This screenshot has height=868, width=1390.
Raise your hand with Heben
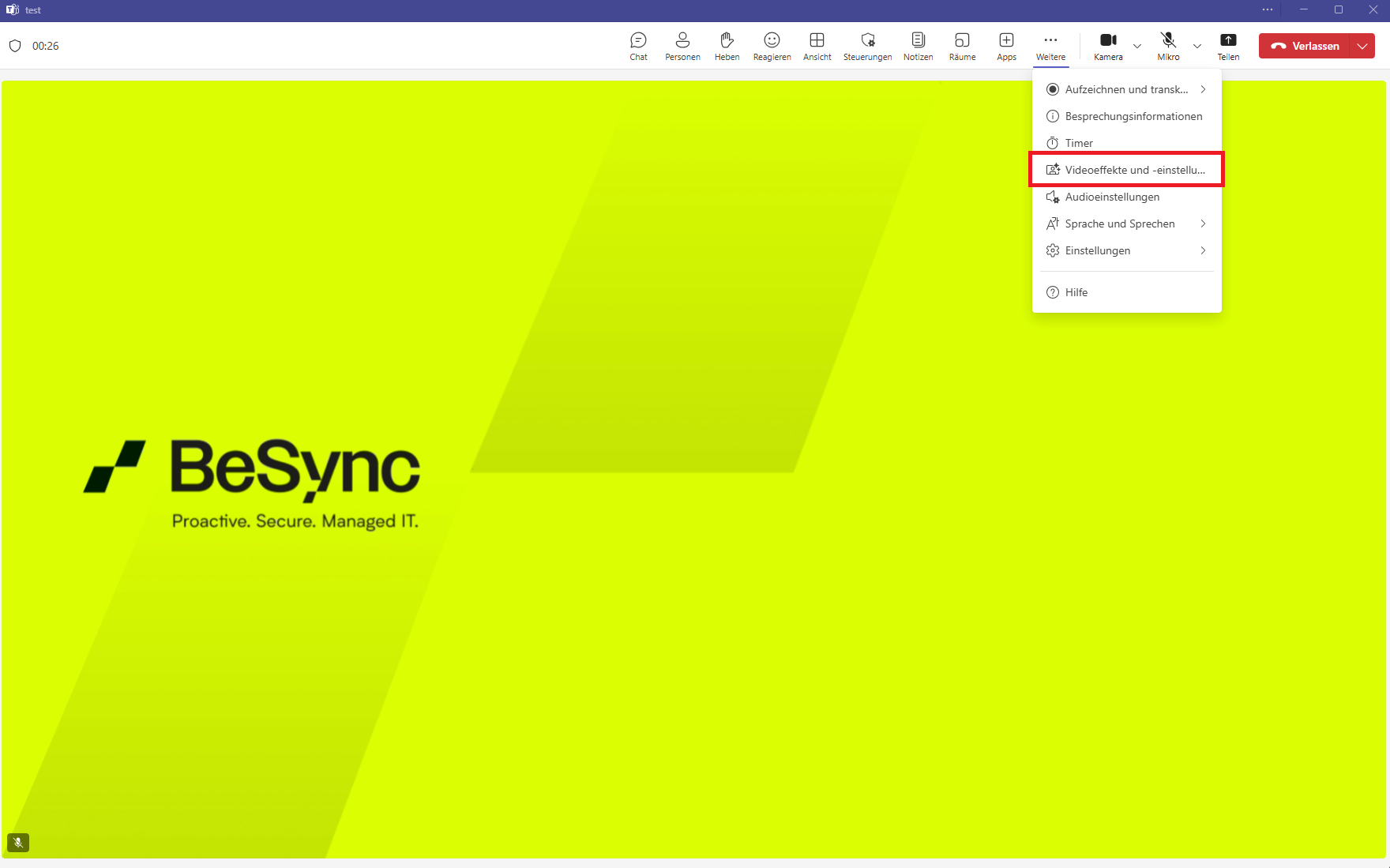(x=727, y=46)
